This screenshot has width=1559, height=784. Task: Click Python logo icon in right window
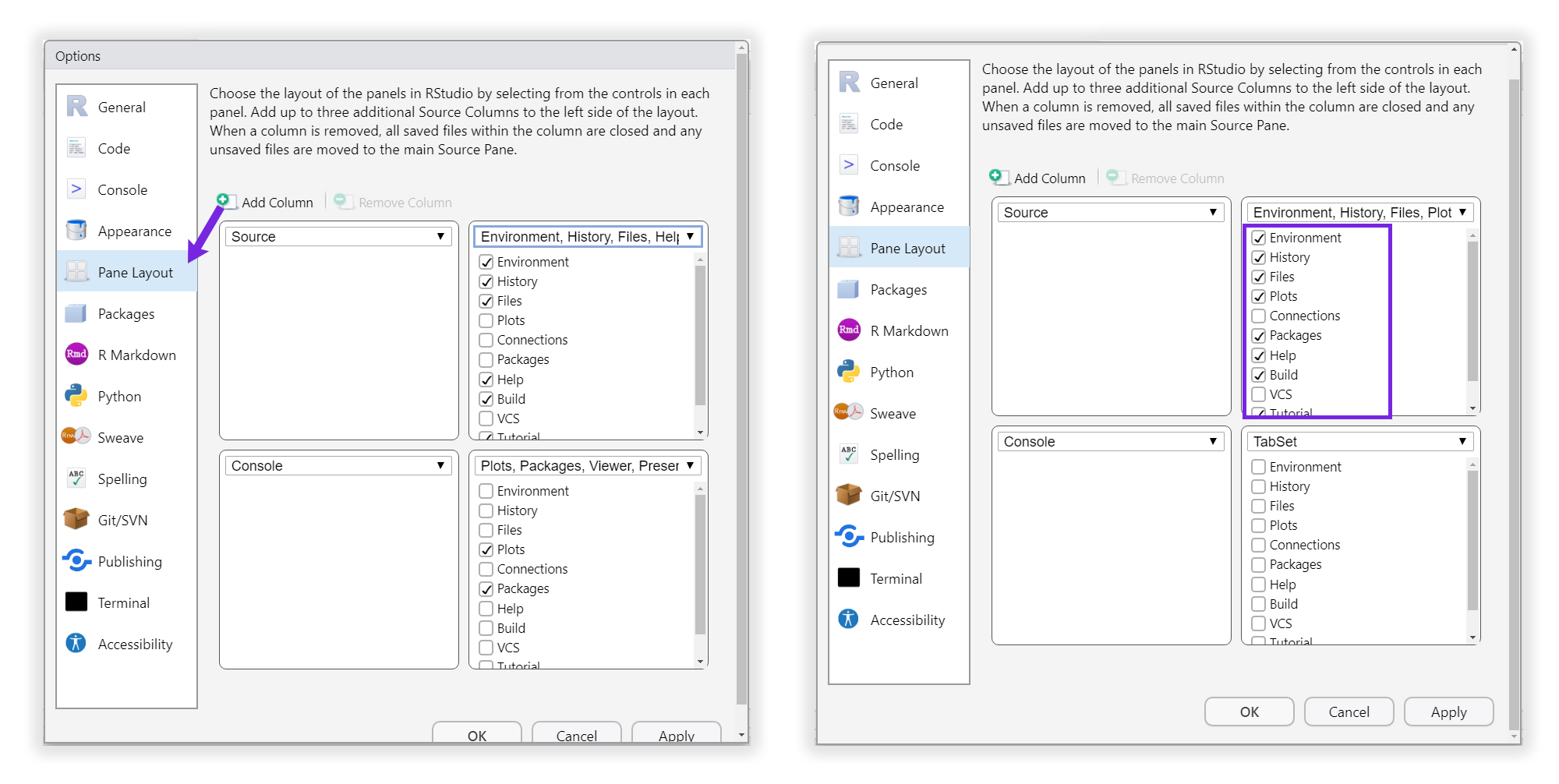click(x=849, y=371)
